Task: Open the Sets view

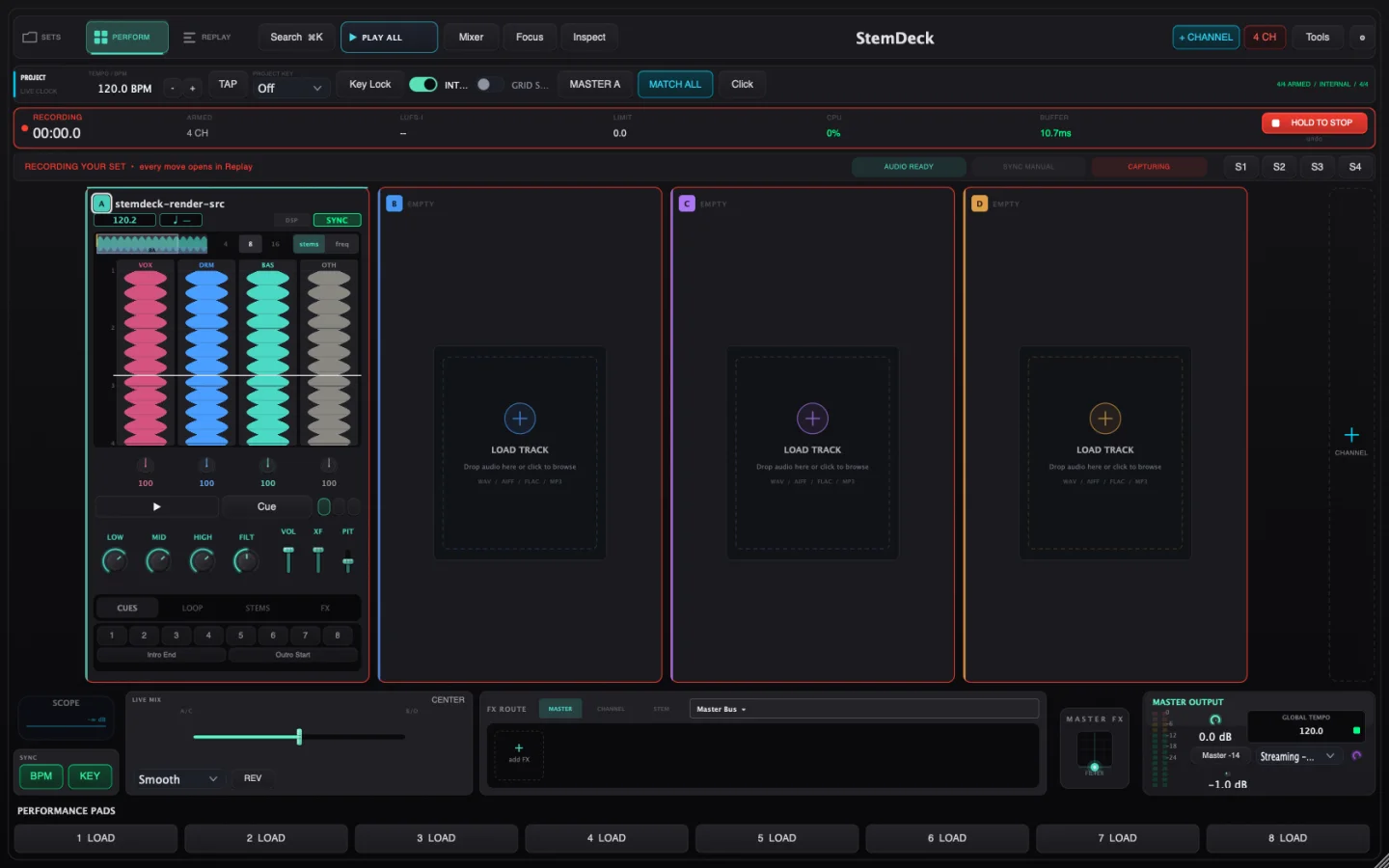Action: [41, 38]
